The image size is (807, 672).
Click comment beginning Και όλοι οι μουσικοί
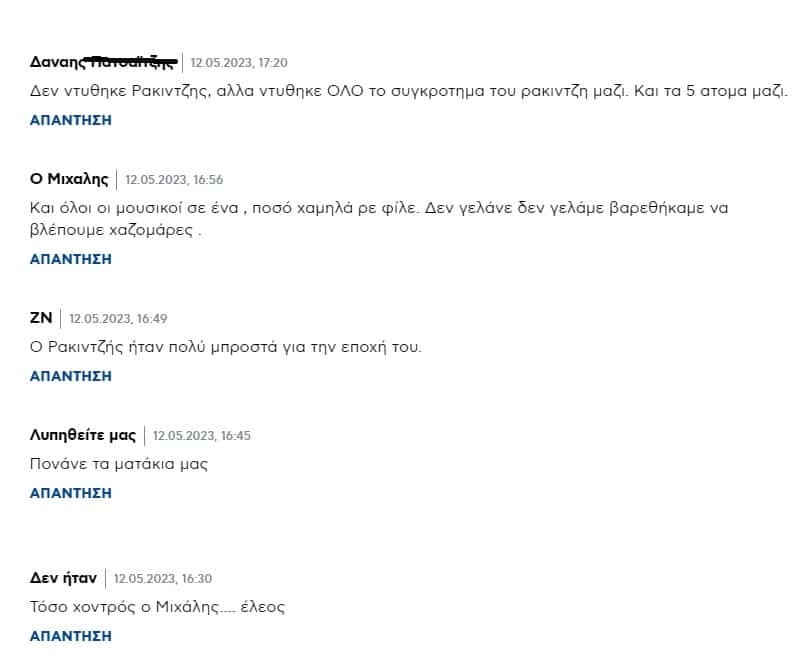[379, 219]
